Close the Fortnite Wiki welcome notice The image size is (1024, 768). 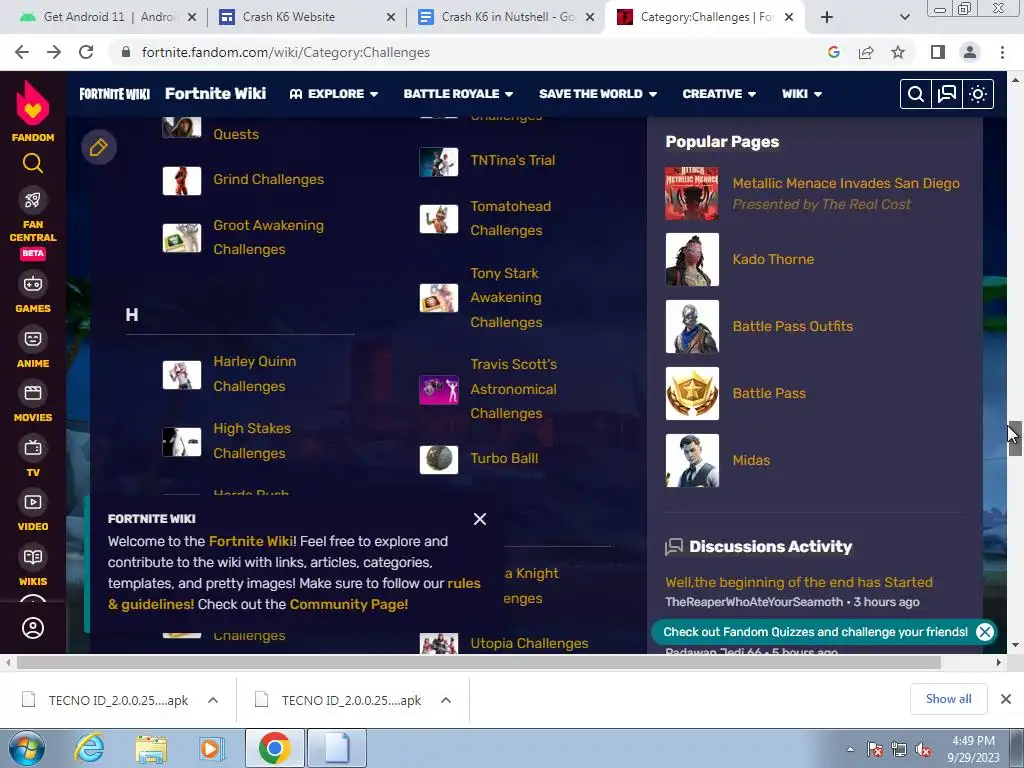click(480, 519)
